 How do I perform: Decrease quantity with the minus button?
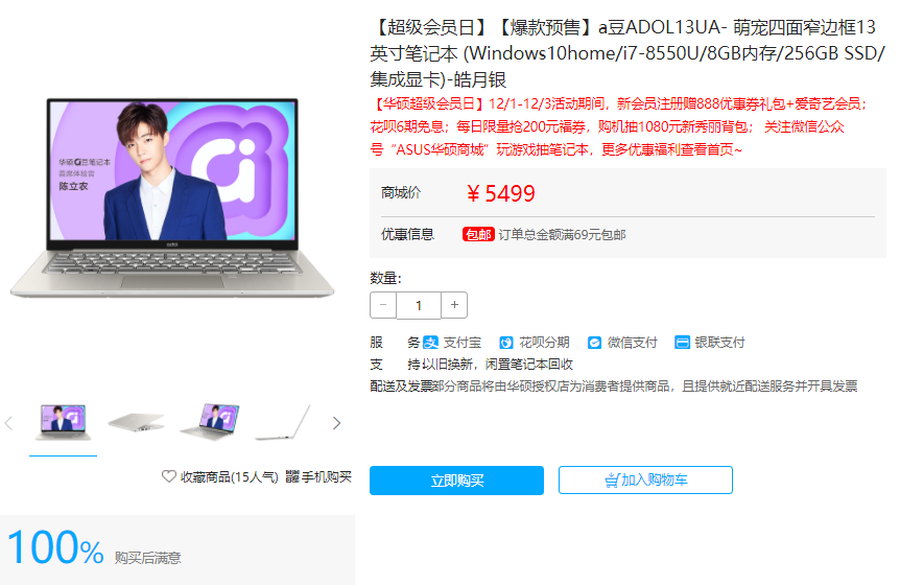pyautogui.click(x=383, y=305)
